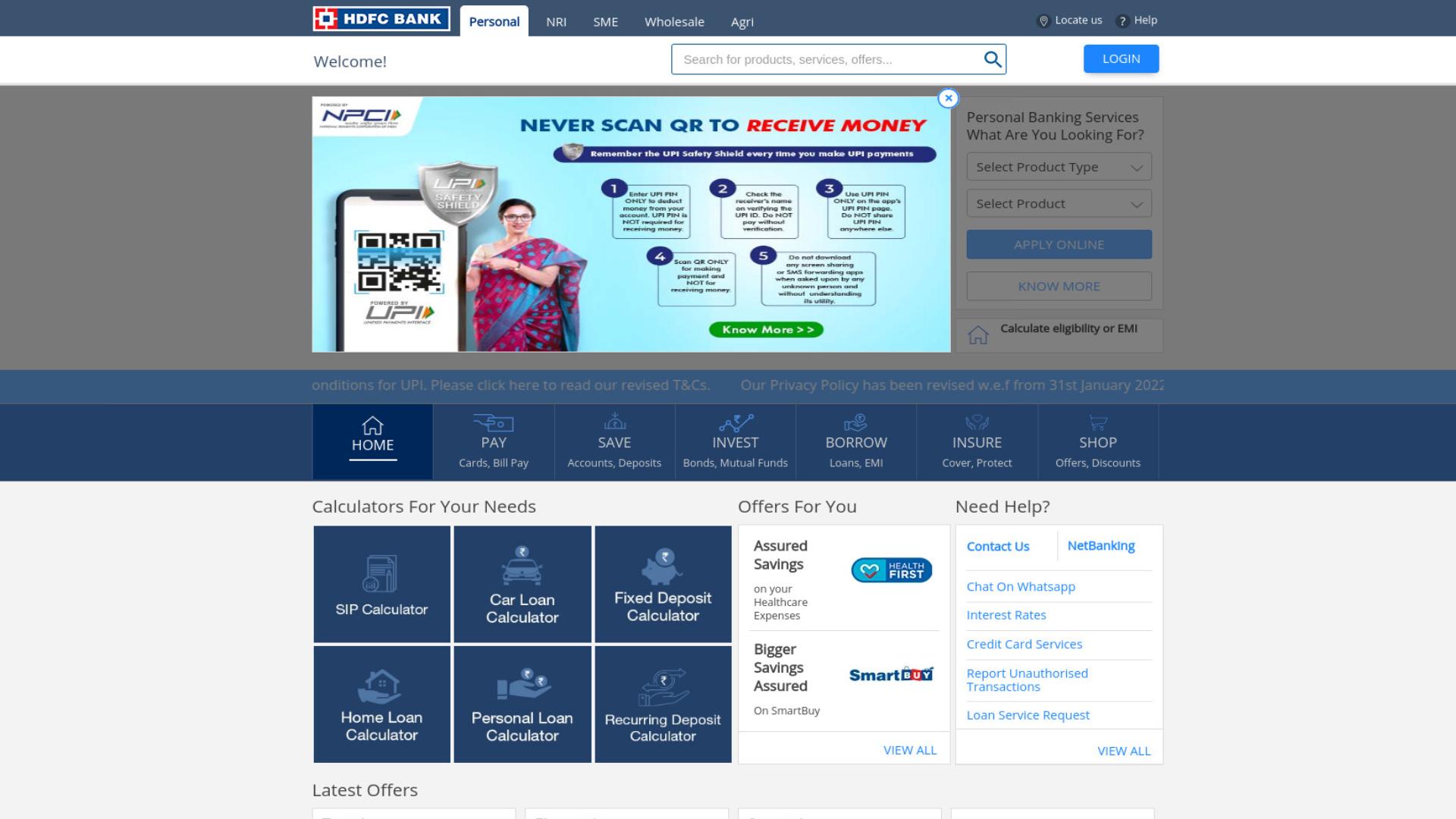The height and width of the screenshot is (819, 1456).
Task: Open the Select Product Type dropdown
Action: (1059, 167)
